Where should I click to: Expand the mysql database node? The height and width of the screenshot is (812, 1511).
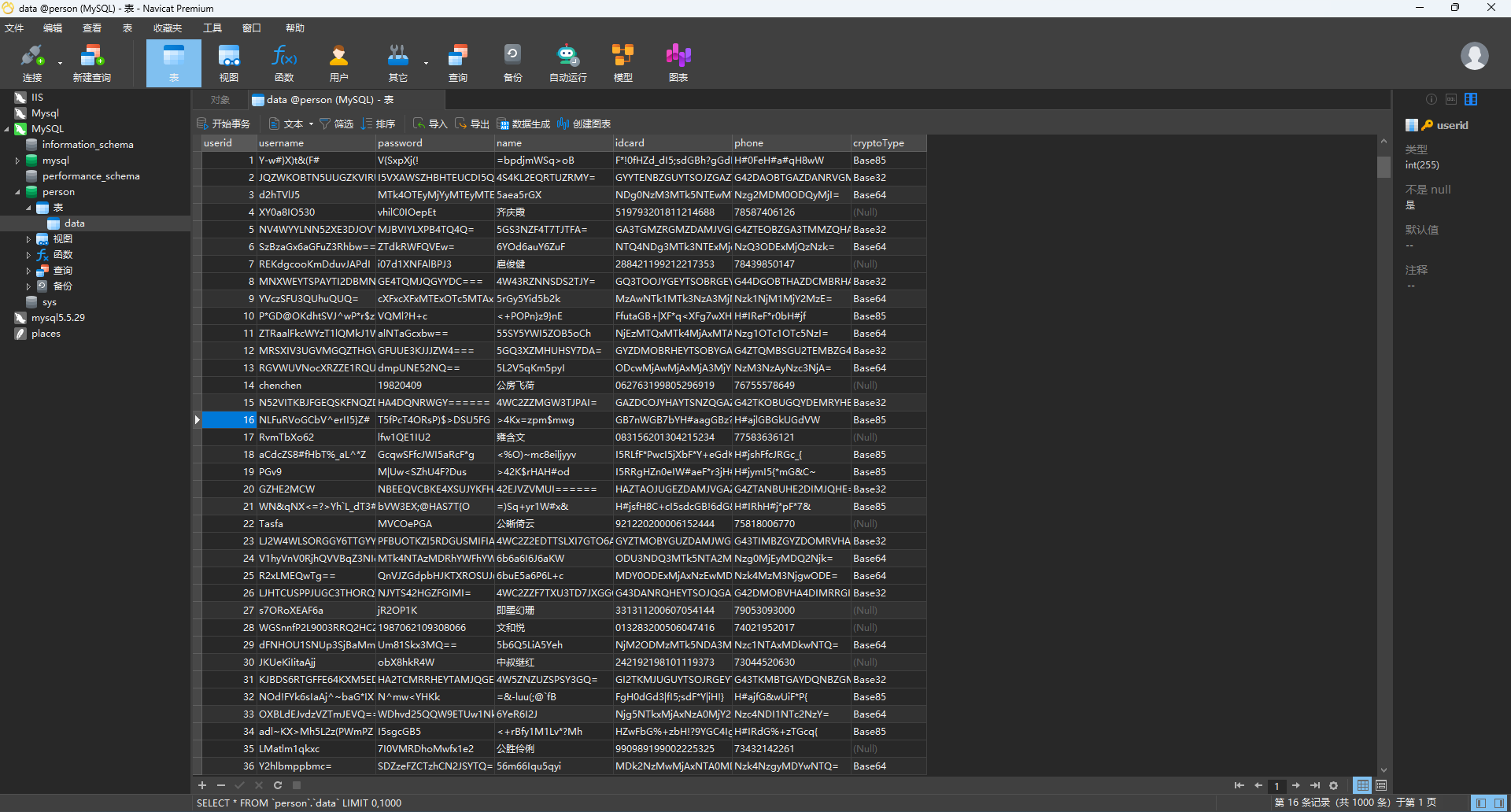(17, 161)
